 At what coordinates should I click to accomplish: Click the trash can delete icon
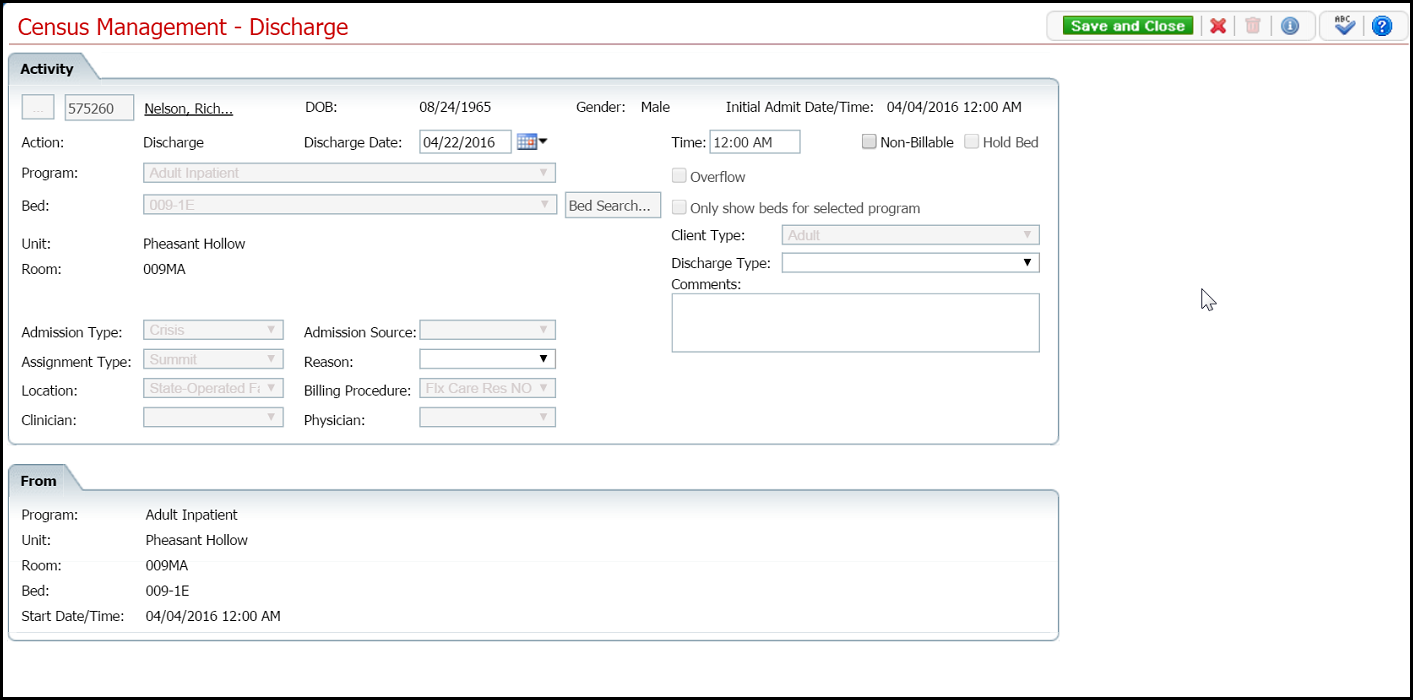tap(1252, 26)
